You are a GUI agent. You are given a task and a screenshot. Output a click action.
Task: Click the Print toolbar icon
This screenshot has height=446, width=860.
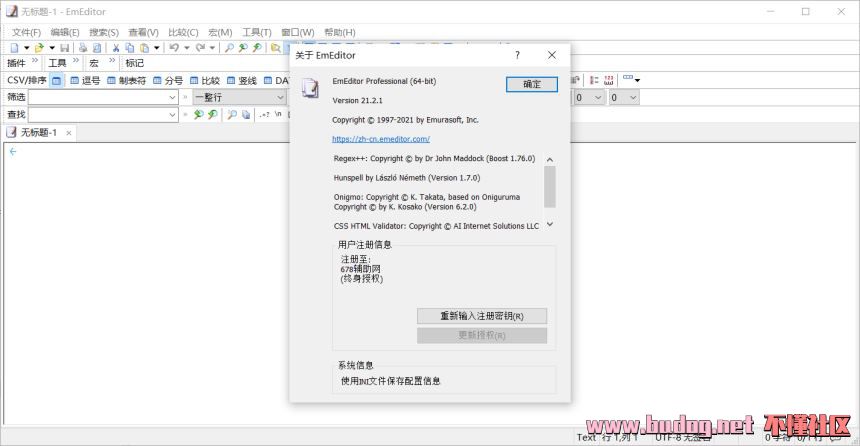point(83,48)
